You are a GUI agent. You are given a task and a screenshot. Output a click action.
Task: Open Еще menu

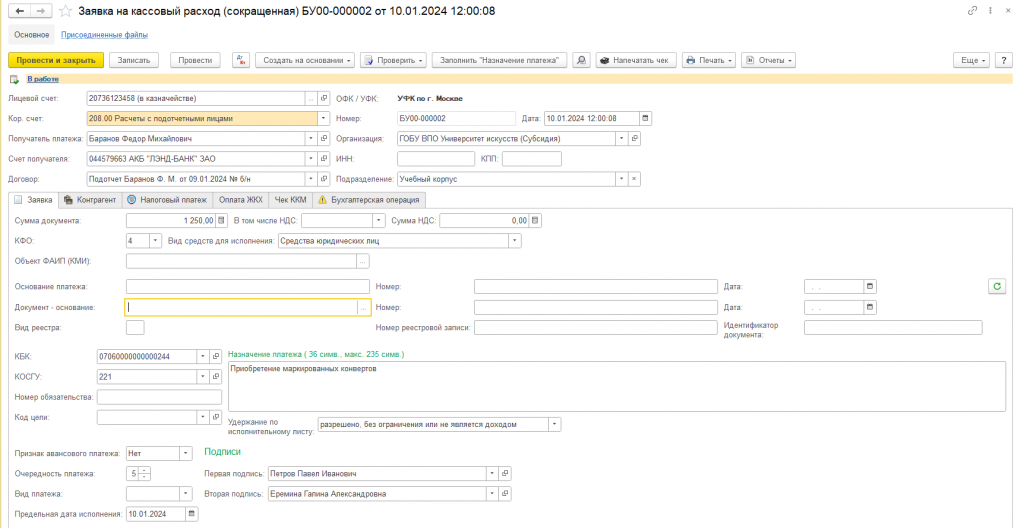(x=972, y=60)
